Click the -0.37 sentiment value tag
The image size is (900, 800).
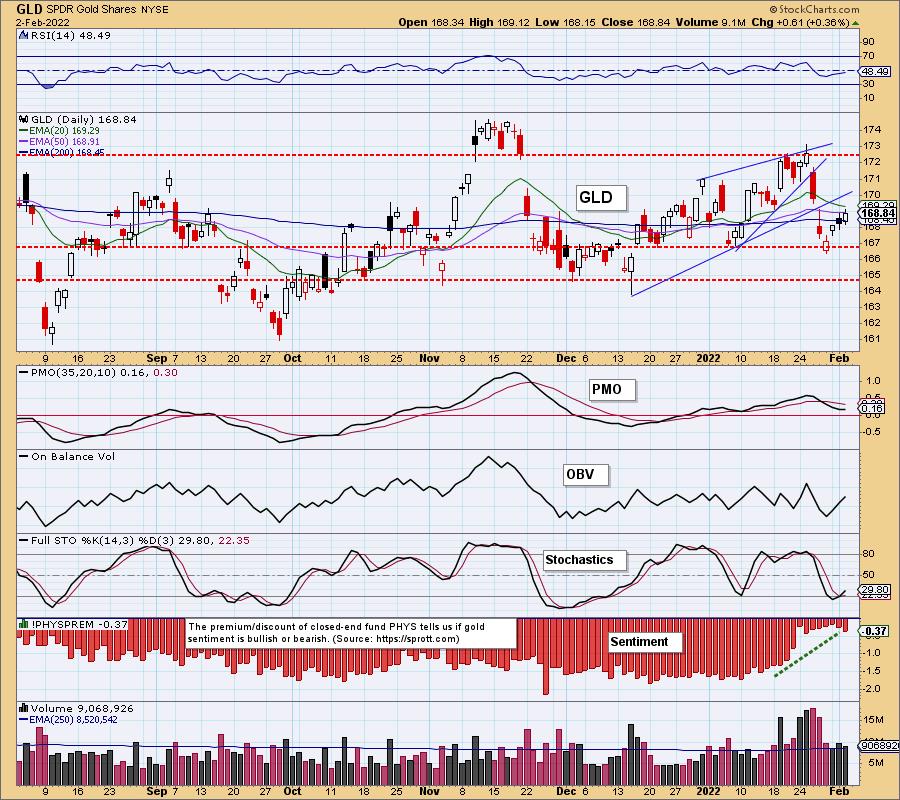874,631
